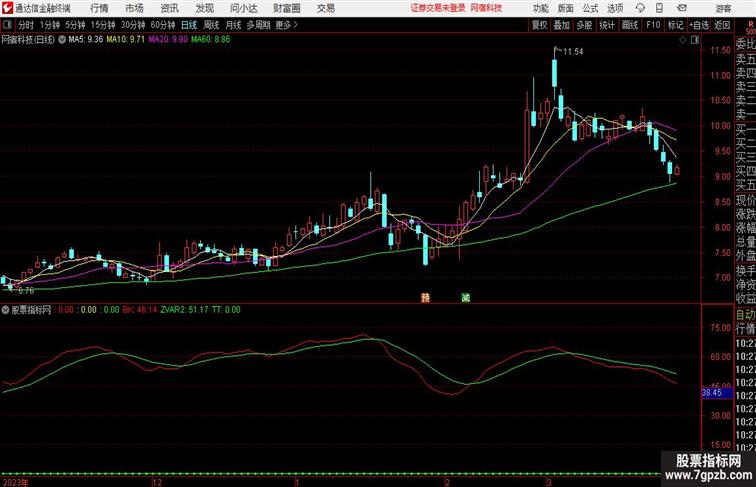The image size is (756, 487).
Task: Click the 证券交易未登录 login link
Action: point(438,8)
